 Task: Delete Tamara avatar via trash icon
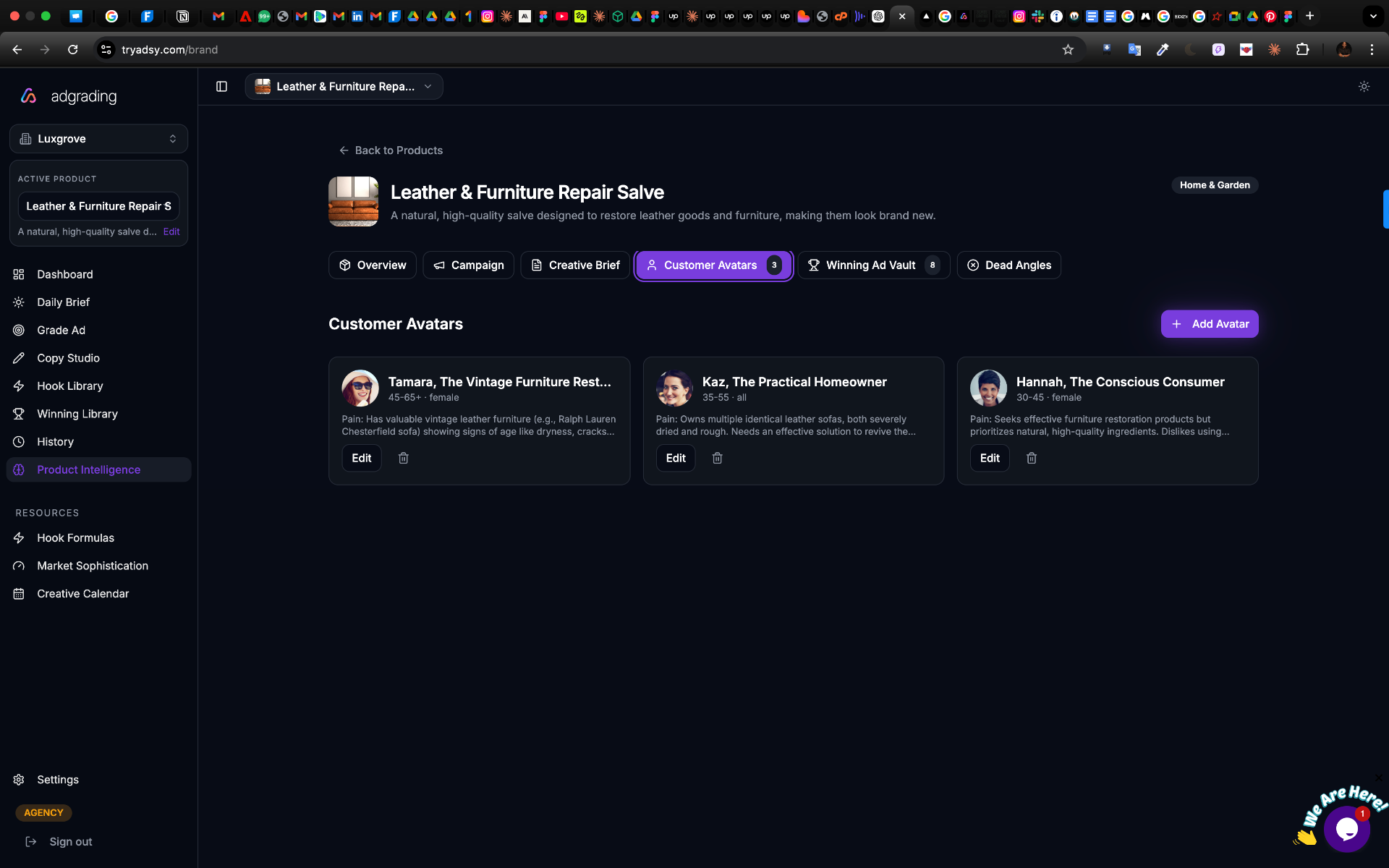404,458
